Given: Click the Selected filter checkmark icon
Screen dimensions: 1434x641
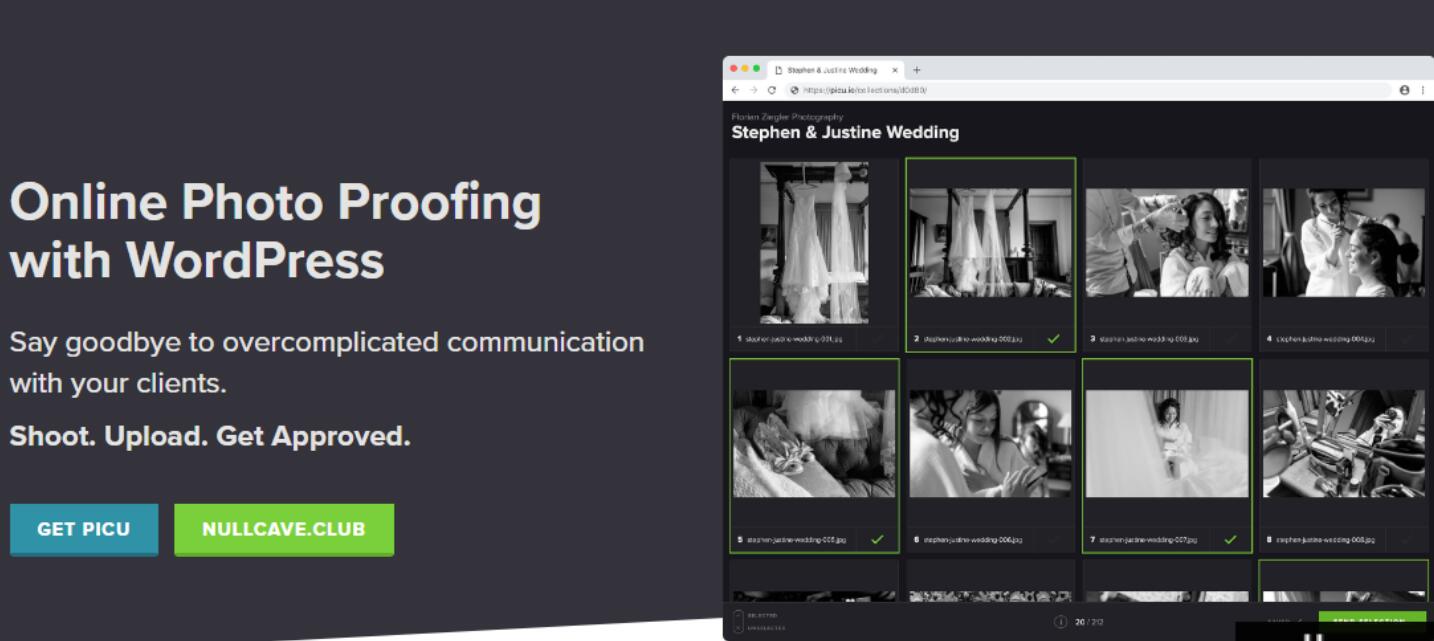Looking at the screenshot, I should tap(737, 614).
